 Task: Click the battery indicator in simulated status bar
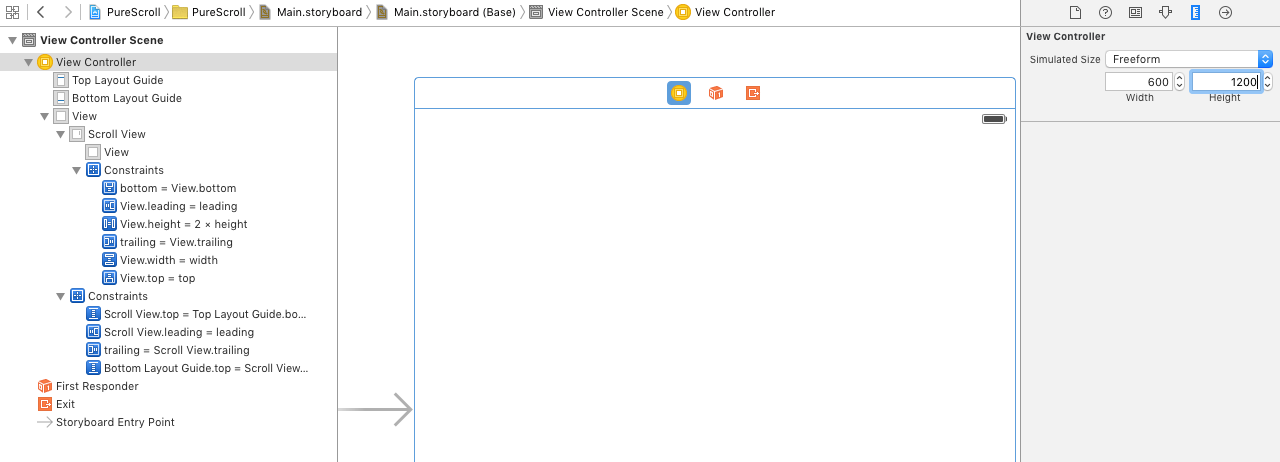point(994,119)
